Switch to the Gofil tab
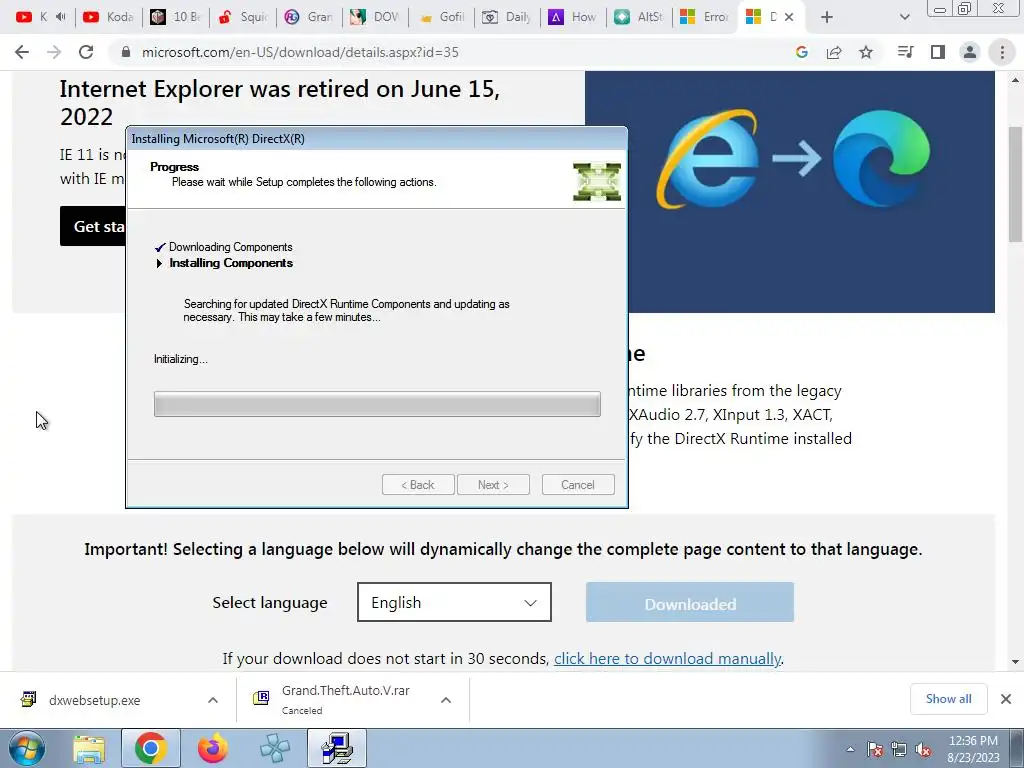The height and width of the screenshot is (768, 1024). click(442, 17)
